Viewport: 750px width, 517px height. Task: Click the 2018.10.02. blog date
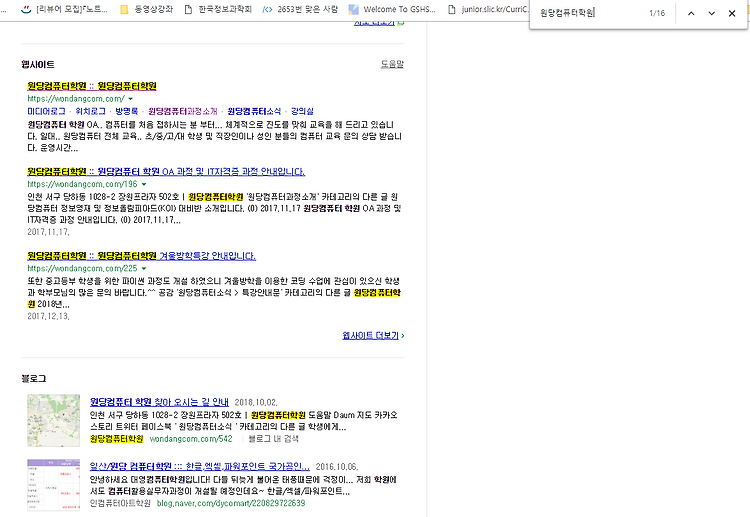pos(256,403)
